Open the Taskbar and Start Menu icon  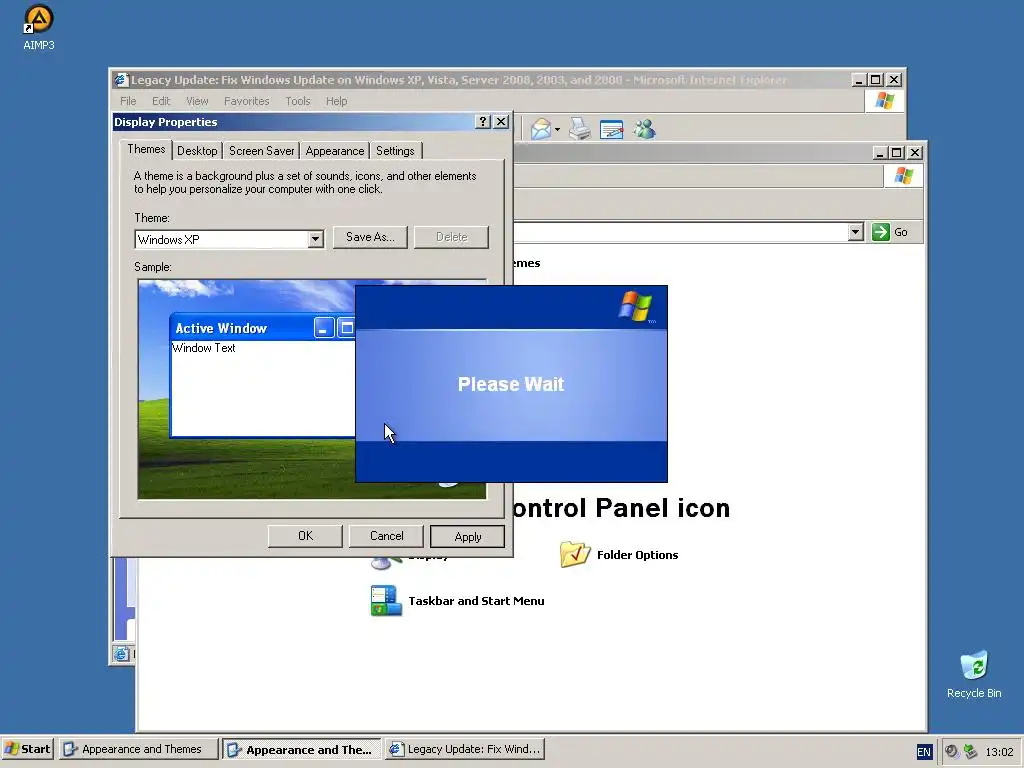[386, 601]
